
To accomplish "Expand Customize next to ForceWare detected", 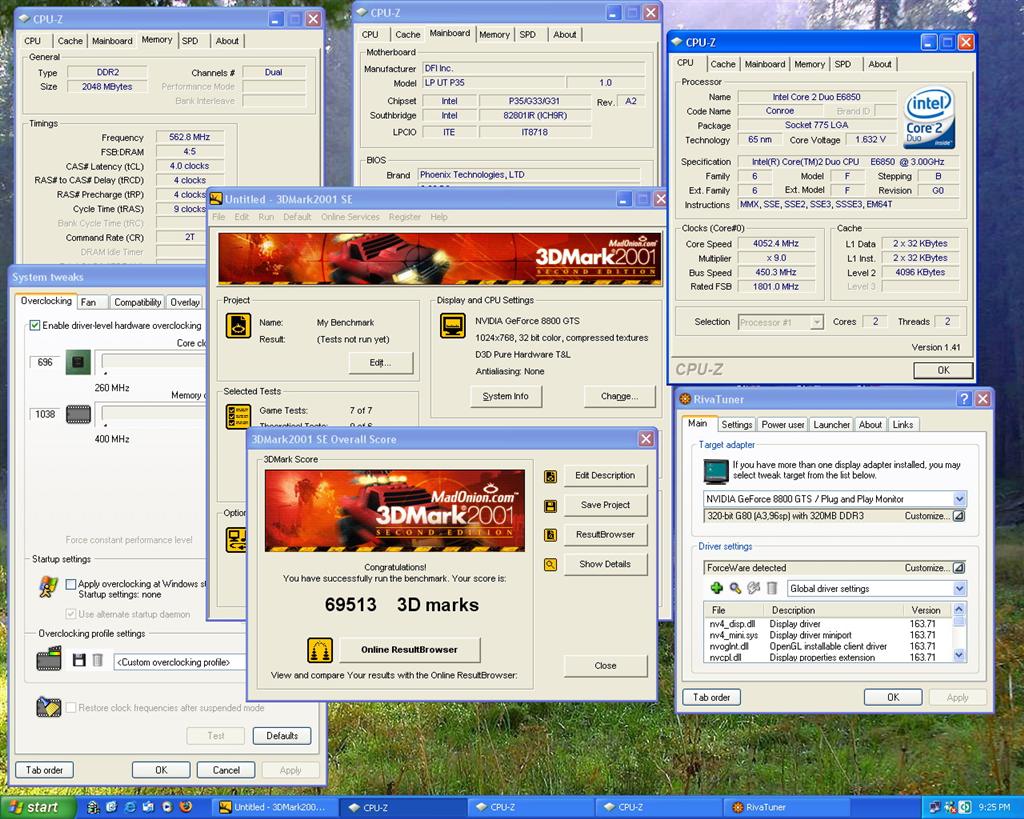I will pos(958,568).
